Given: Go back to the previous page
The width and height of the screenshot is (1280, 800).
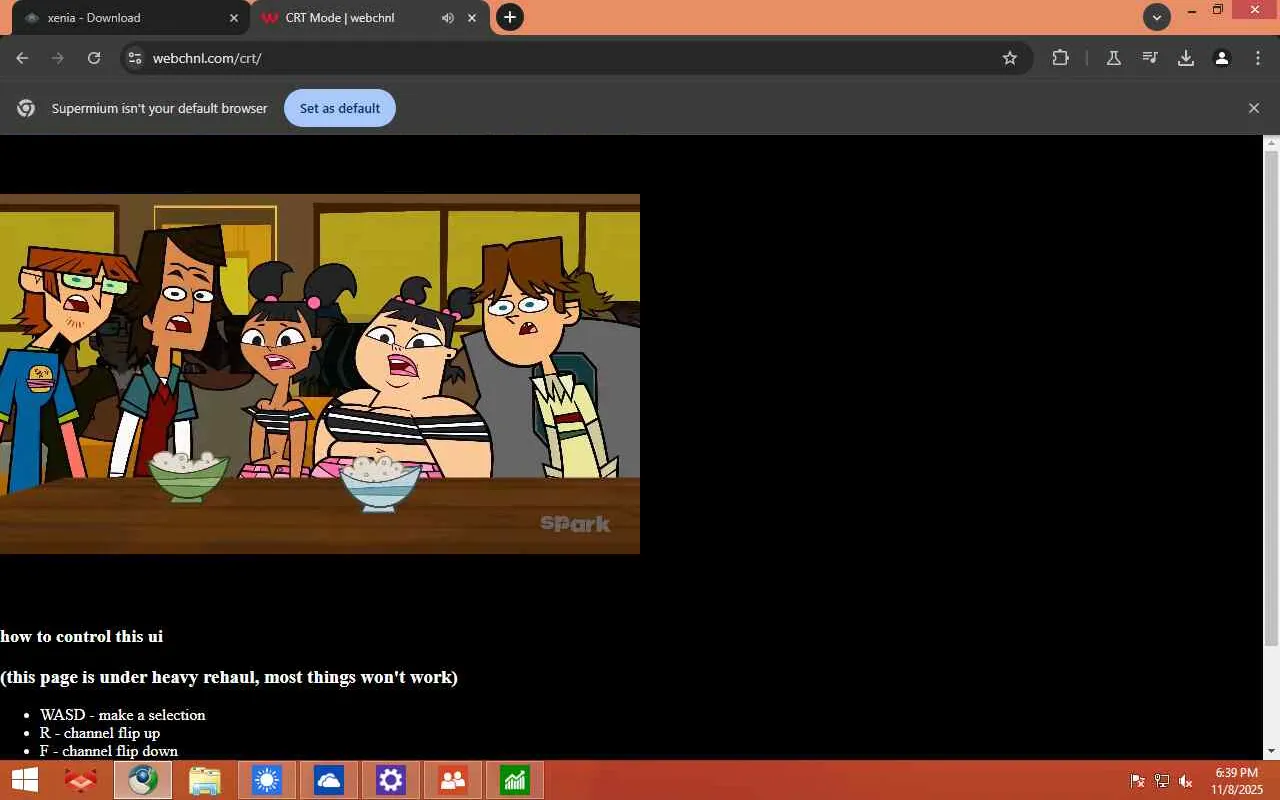Looking at the screenshot, I should click(22, 58).
